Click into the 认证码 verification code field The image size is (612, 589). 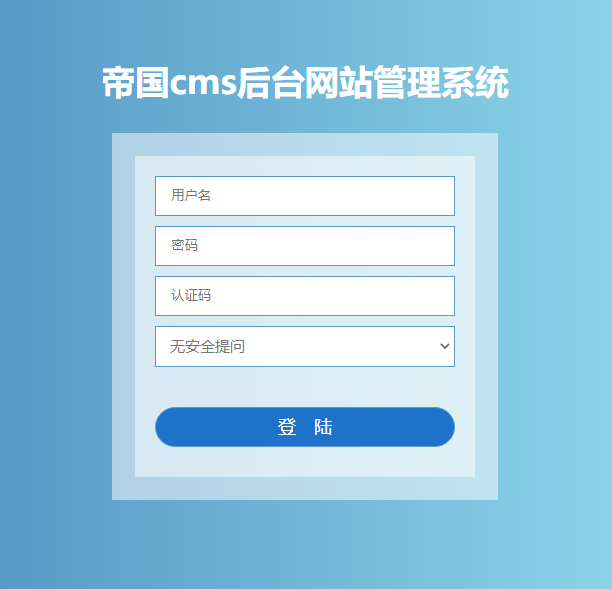[x=305, y=296]
